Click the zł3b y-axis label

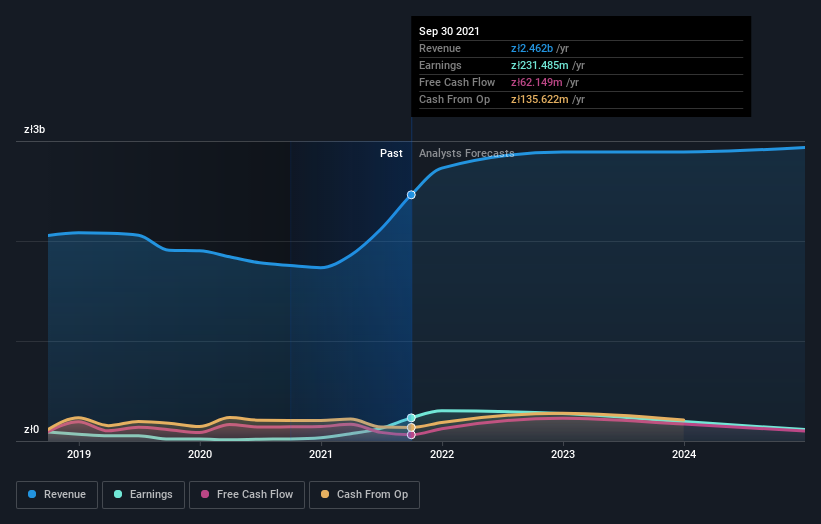[35, 129]
